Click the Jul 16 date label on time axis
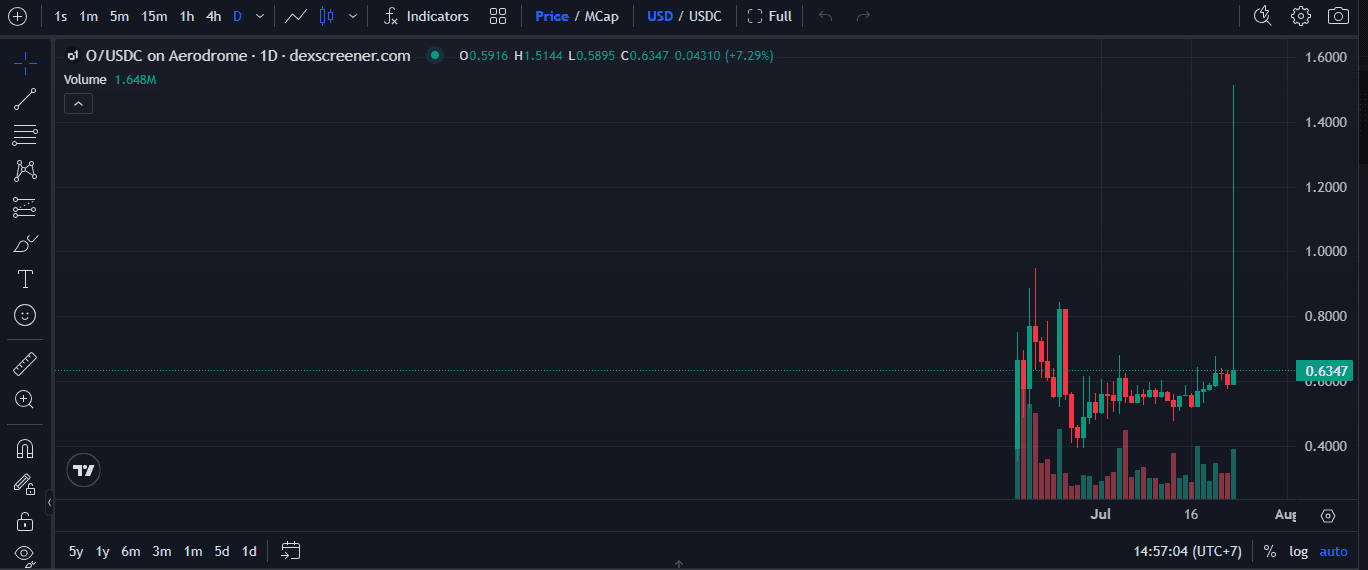This screenshot has height=570, width=1368. (x=1191, y=515)
